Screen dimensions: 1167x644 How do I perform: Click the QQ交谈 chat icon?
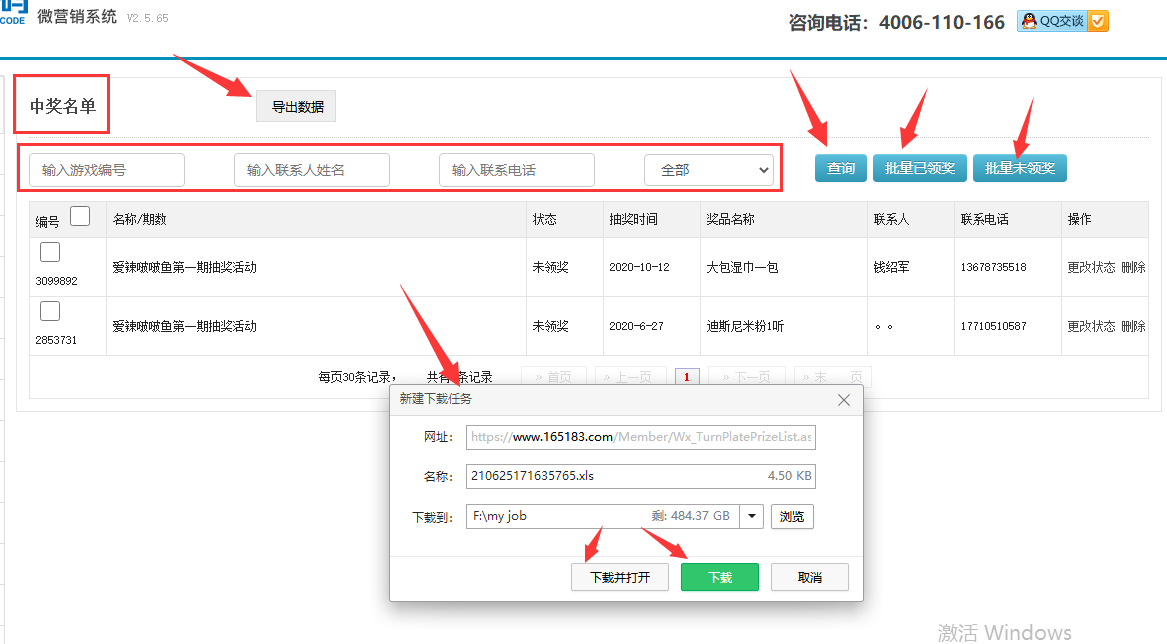[1063, 21]
